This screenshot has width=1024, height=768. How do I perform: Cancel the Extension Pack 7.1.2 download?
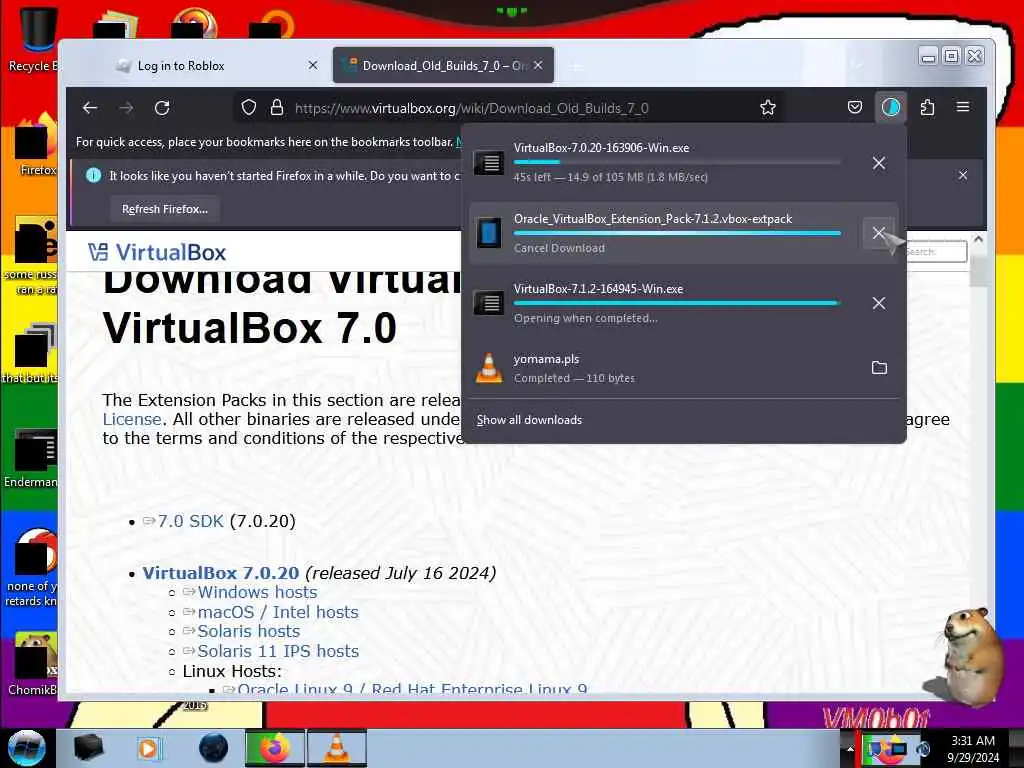pyautogui.click(x=879, y=232)
